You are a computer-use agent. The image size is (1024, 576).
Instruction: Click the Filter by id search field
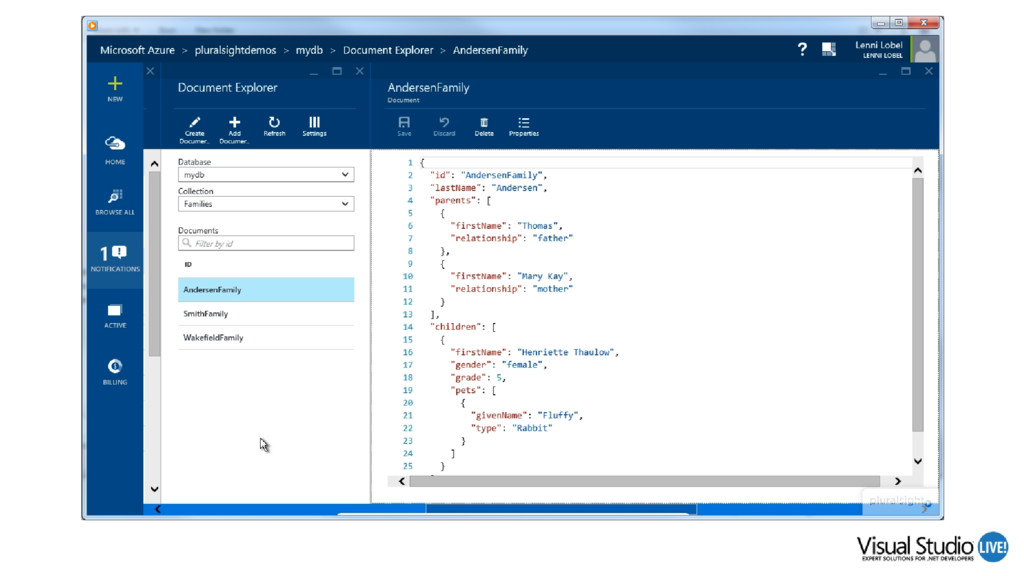(266, 243)
